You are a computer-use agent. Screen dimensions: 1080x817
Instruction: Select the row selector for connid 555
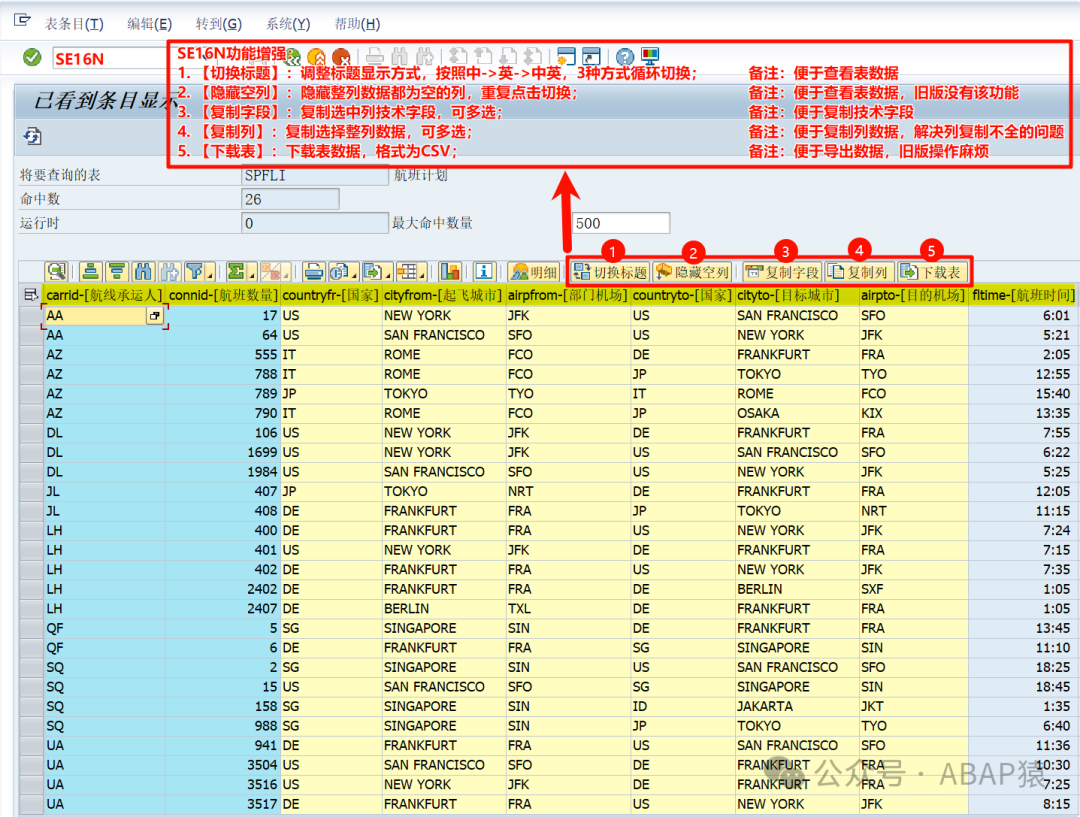click(31, 355)
